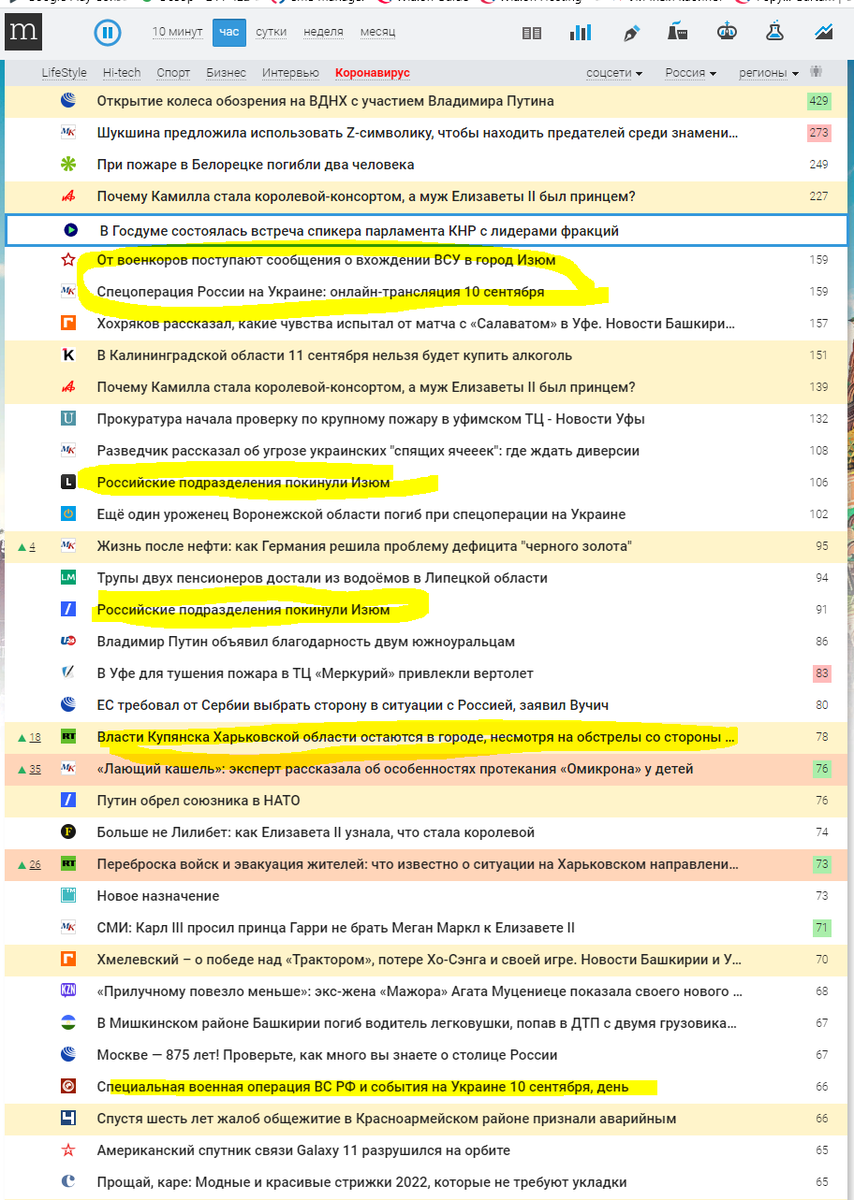
Task: Click the people icon beside регионы
Action: pyautogui.click(x=817, y=72)
